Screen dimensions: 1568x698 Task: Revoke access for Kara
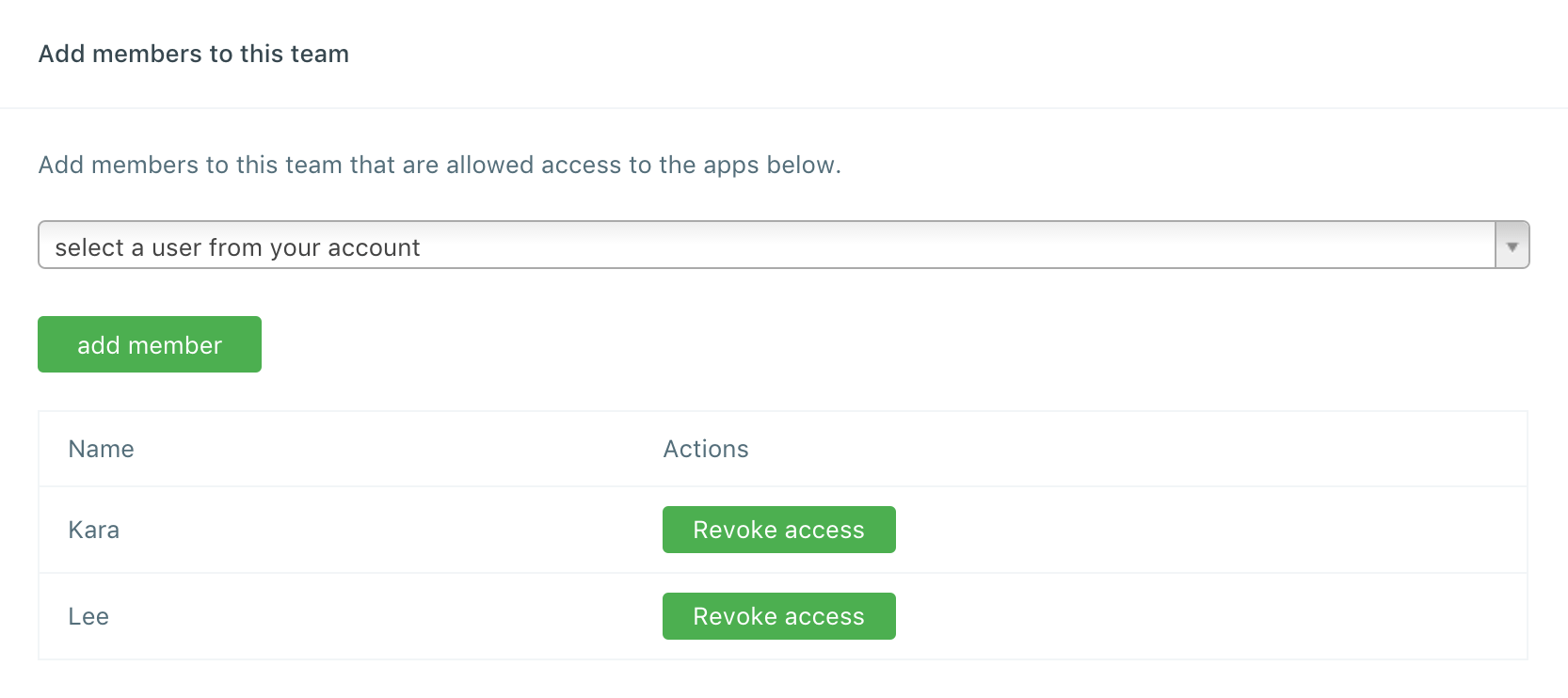(x=778, y=530)
